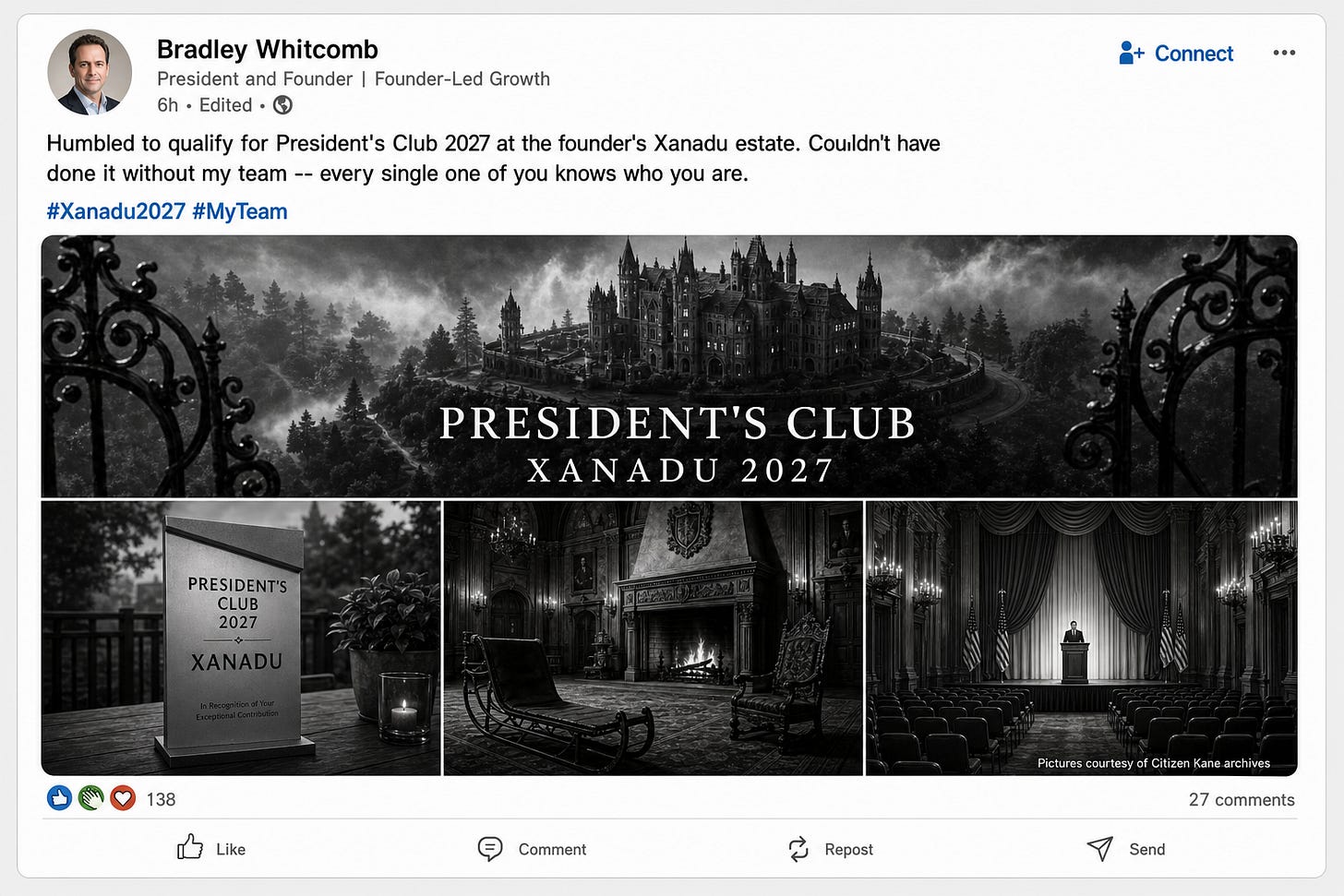The image size is (1344, 896).
Task: Click the add-person icon beside Connect
Action: point(1131,54)
